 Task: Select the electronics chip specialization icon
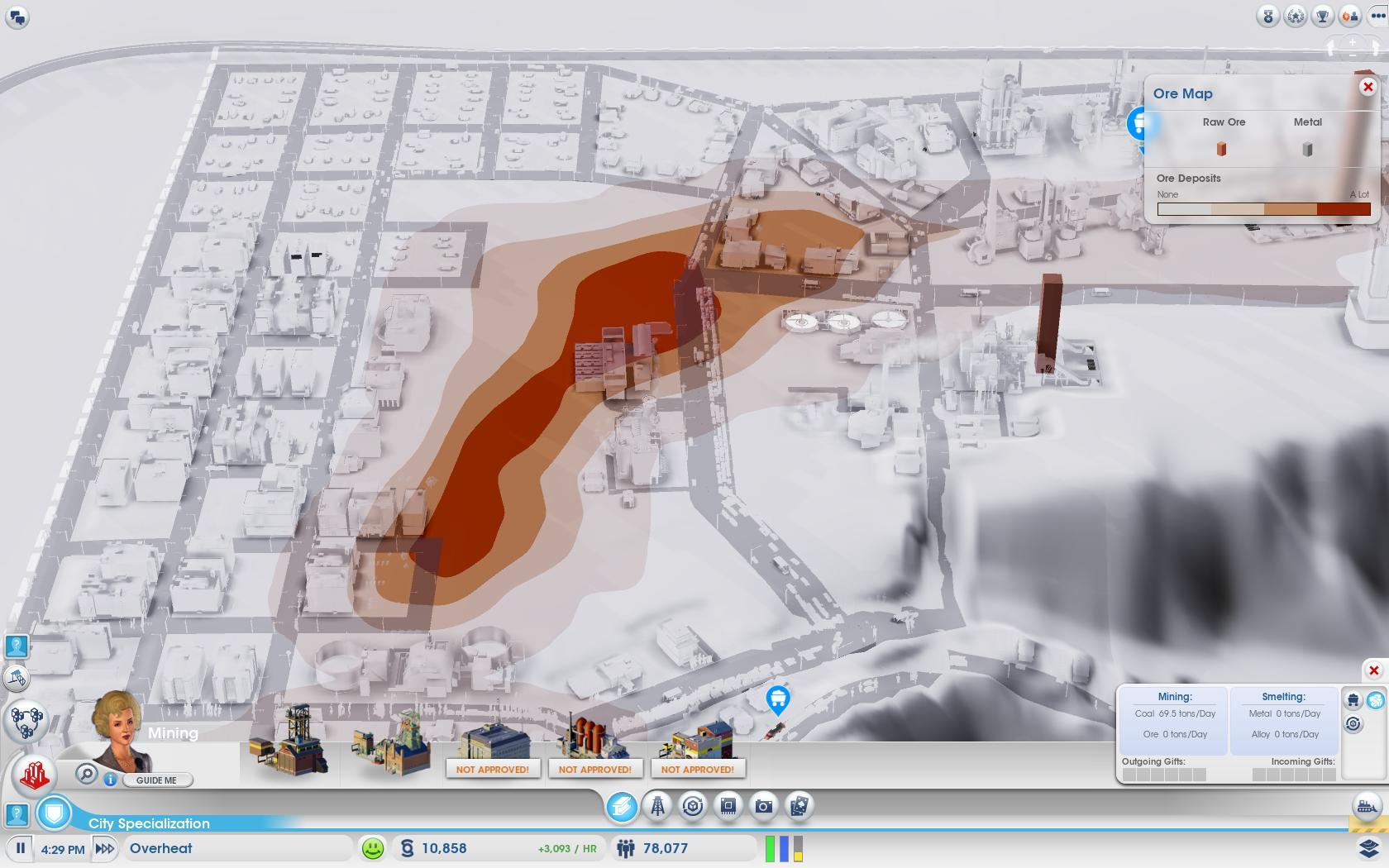point(728,806)
